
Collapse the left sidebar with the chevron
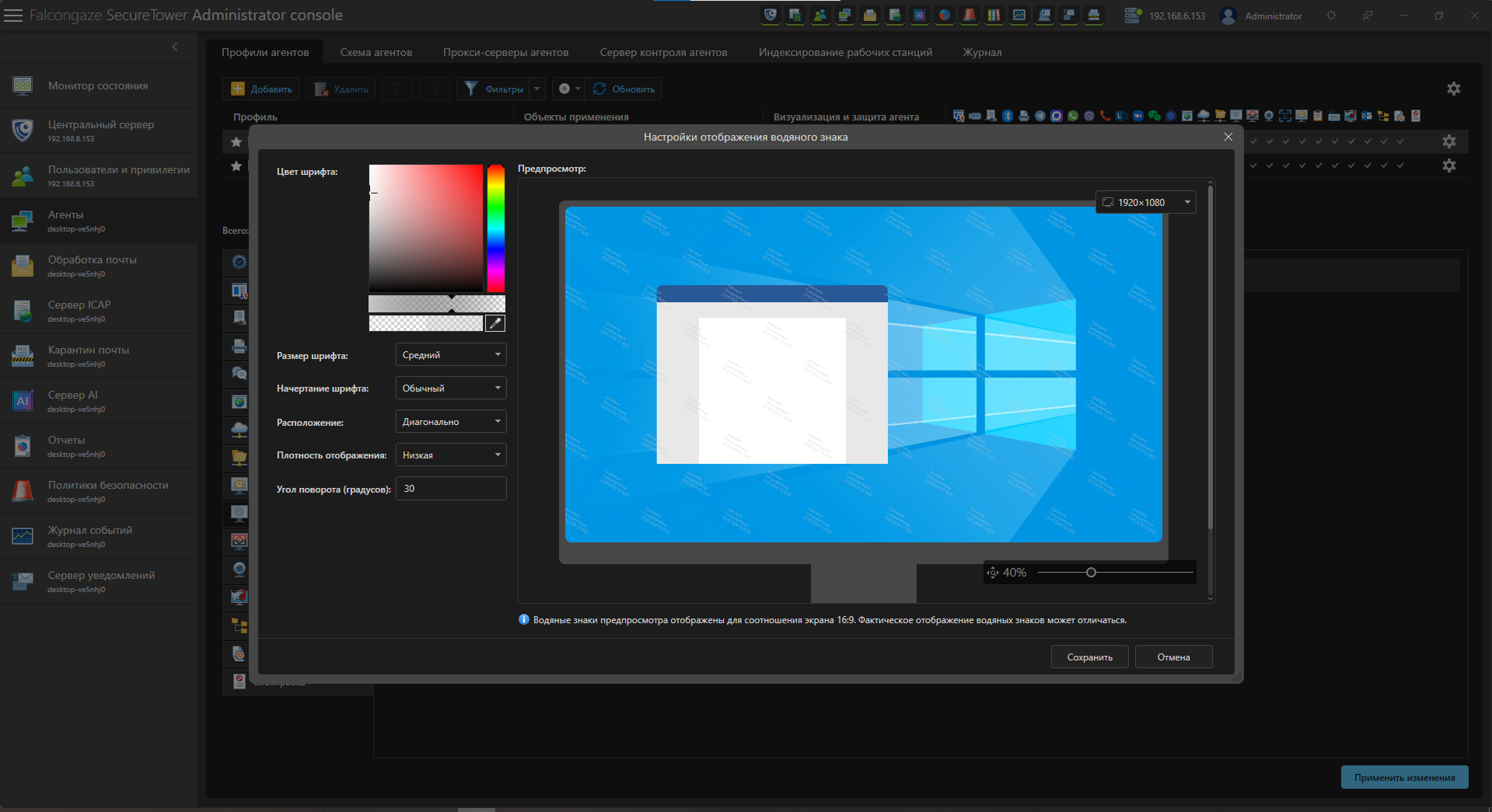click(175, 47)
